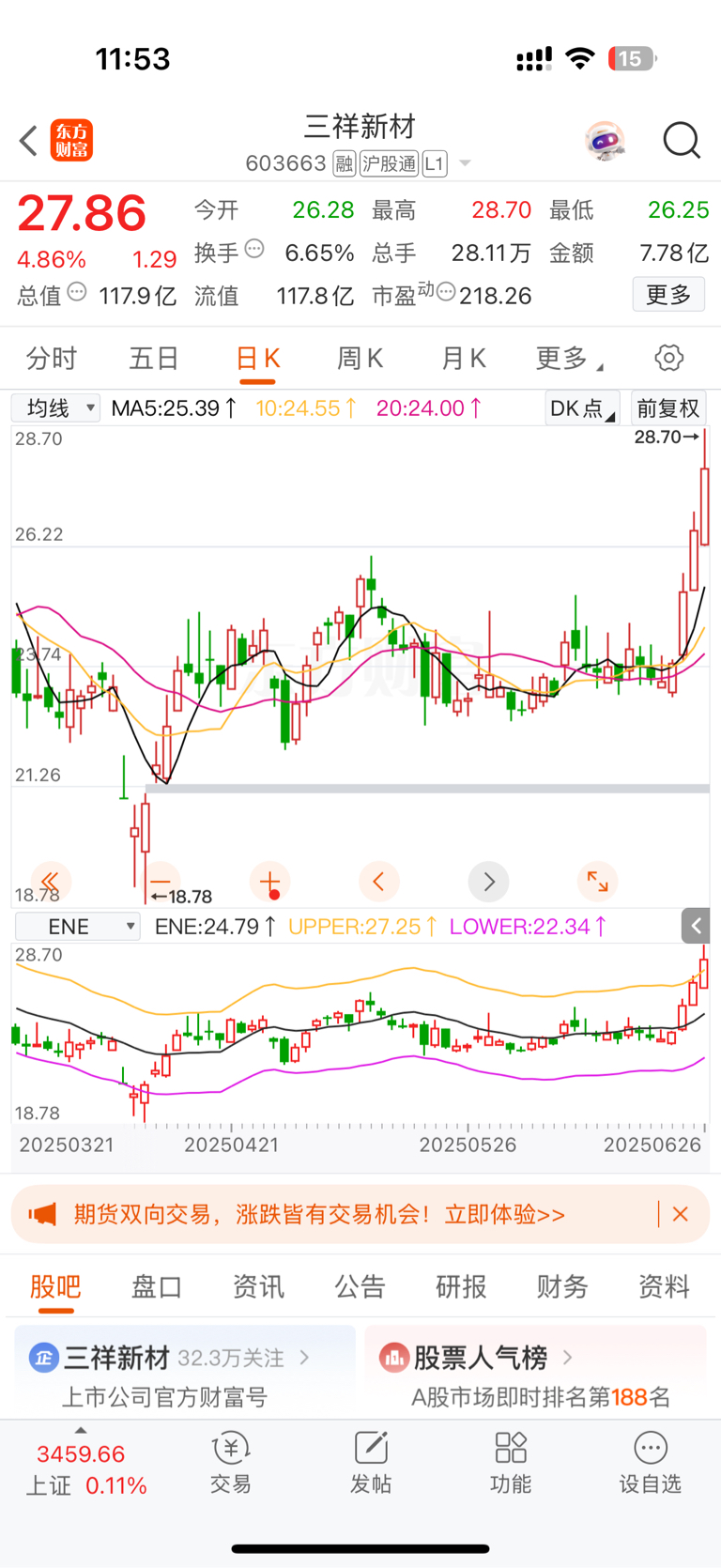The image size is (721, 1568).
Task: Switch to 资讯 tab
Action: click(258, 1286)
